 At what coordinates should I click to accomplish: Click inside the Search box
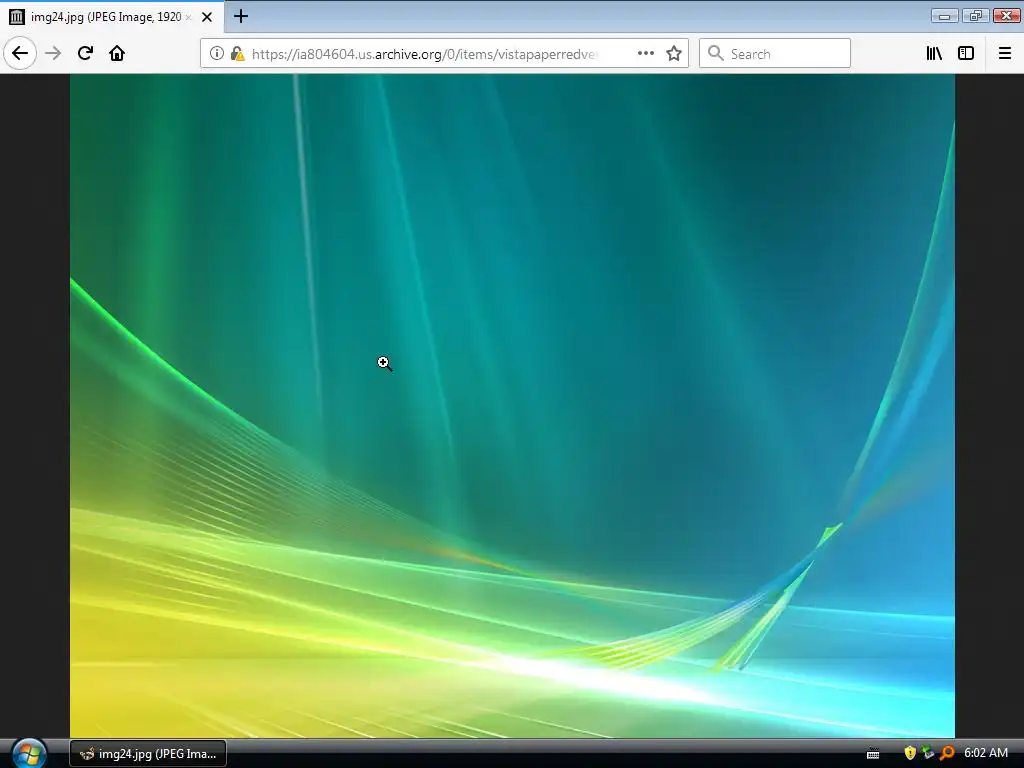(775, 53)
